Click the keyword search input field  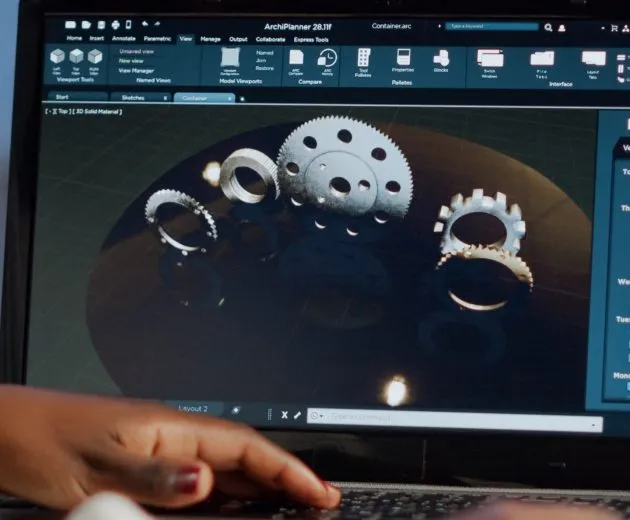tap(492, 27)
